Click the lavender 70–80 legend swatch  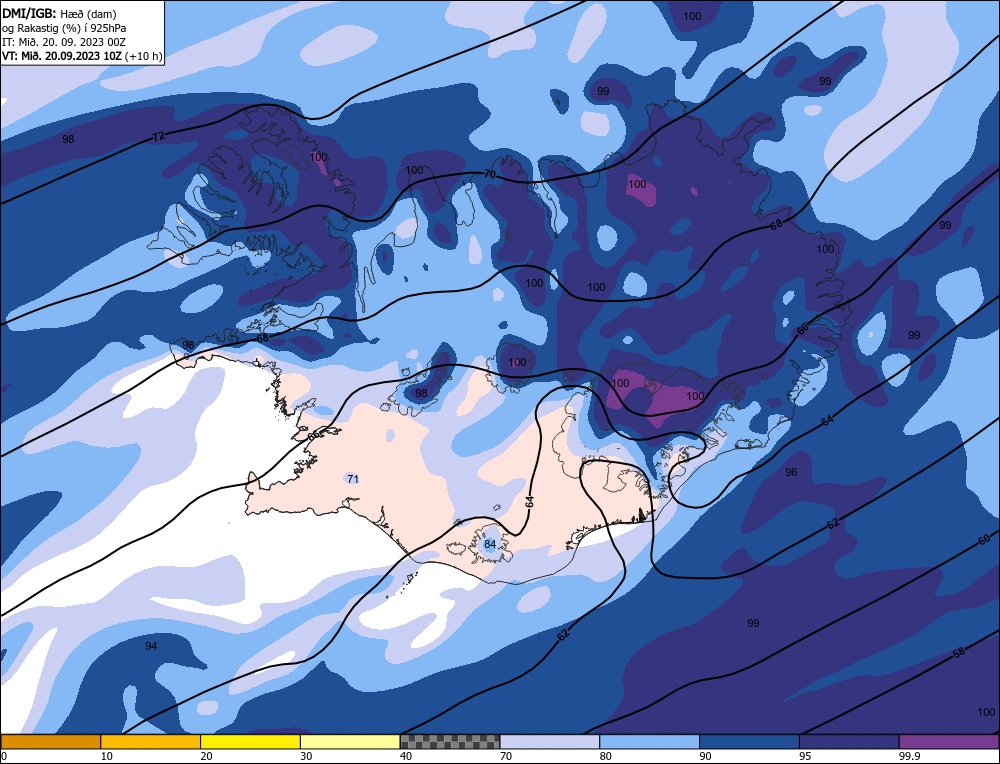[550, 741]
